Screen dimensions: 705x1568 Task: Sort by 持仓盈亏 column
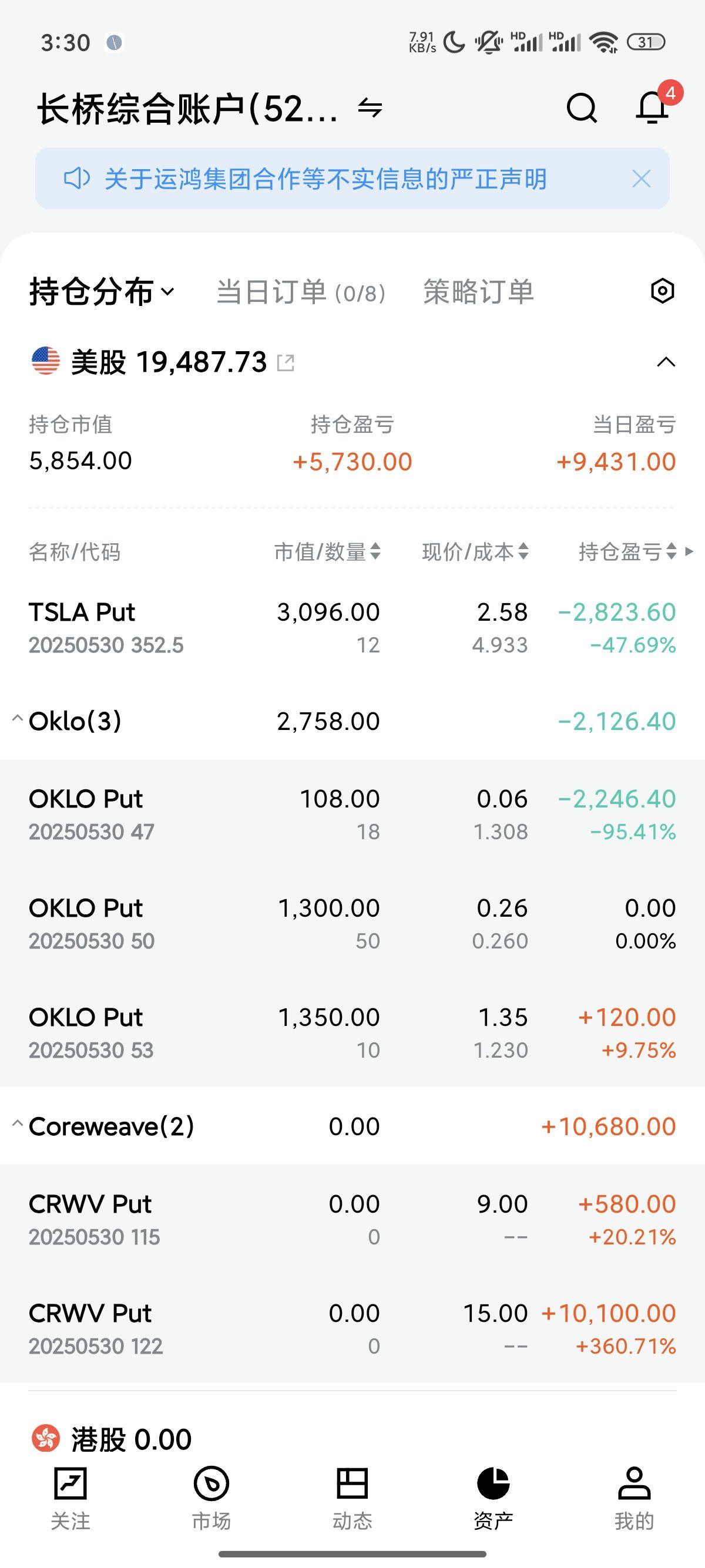click(x=627, y=551)
